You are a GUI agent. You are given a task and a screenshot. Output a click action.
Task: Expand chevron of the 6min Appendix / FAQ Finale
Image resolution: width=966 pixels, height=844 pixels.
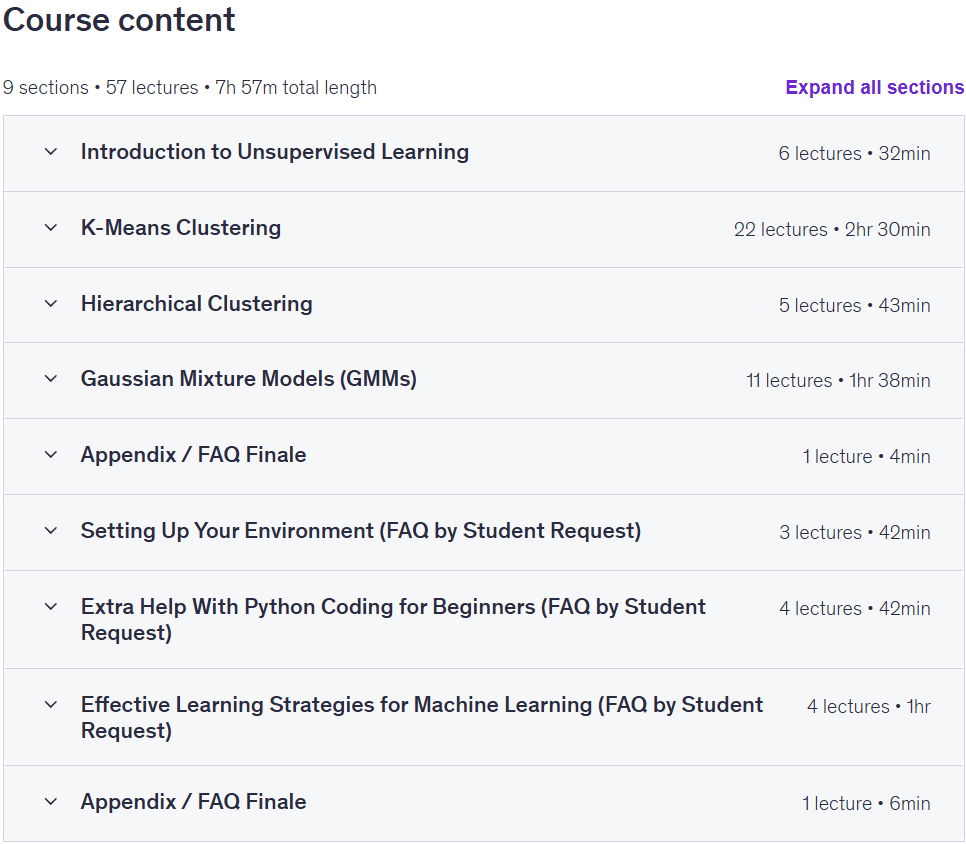[x=51, y=802]
